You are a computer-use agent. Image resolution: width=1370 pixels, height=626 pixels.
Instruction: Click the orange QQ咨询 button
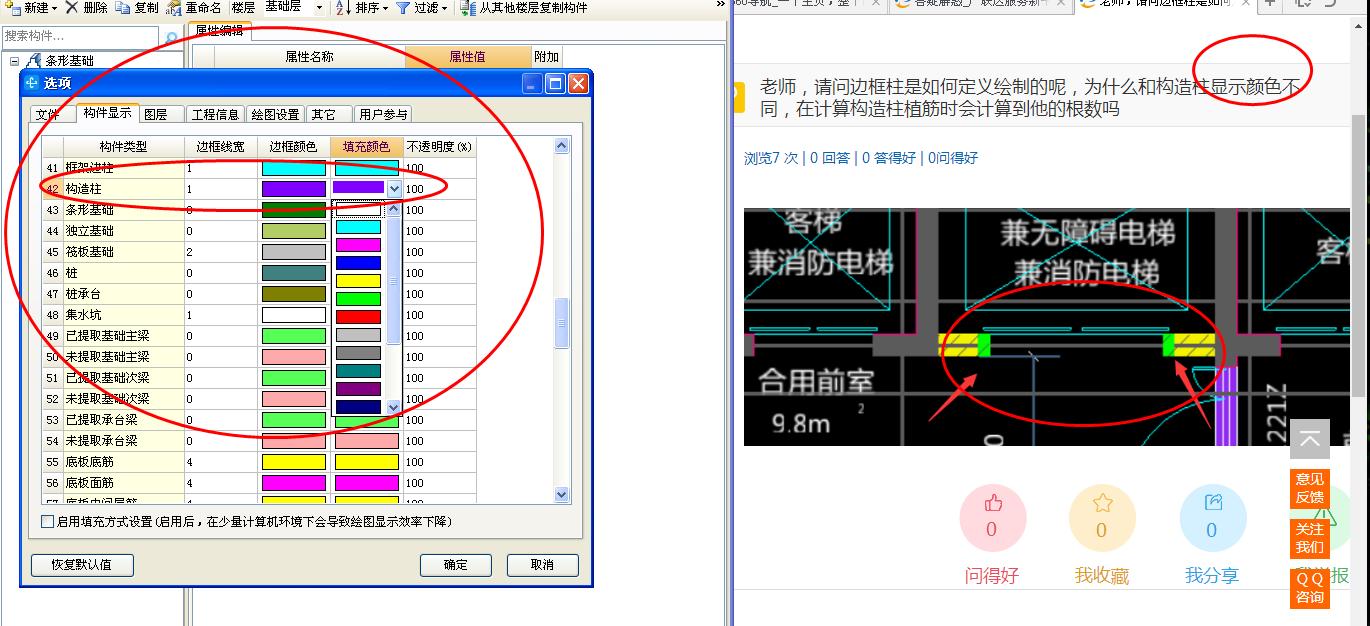click(x=1310, y=588)
